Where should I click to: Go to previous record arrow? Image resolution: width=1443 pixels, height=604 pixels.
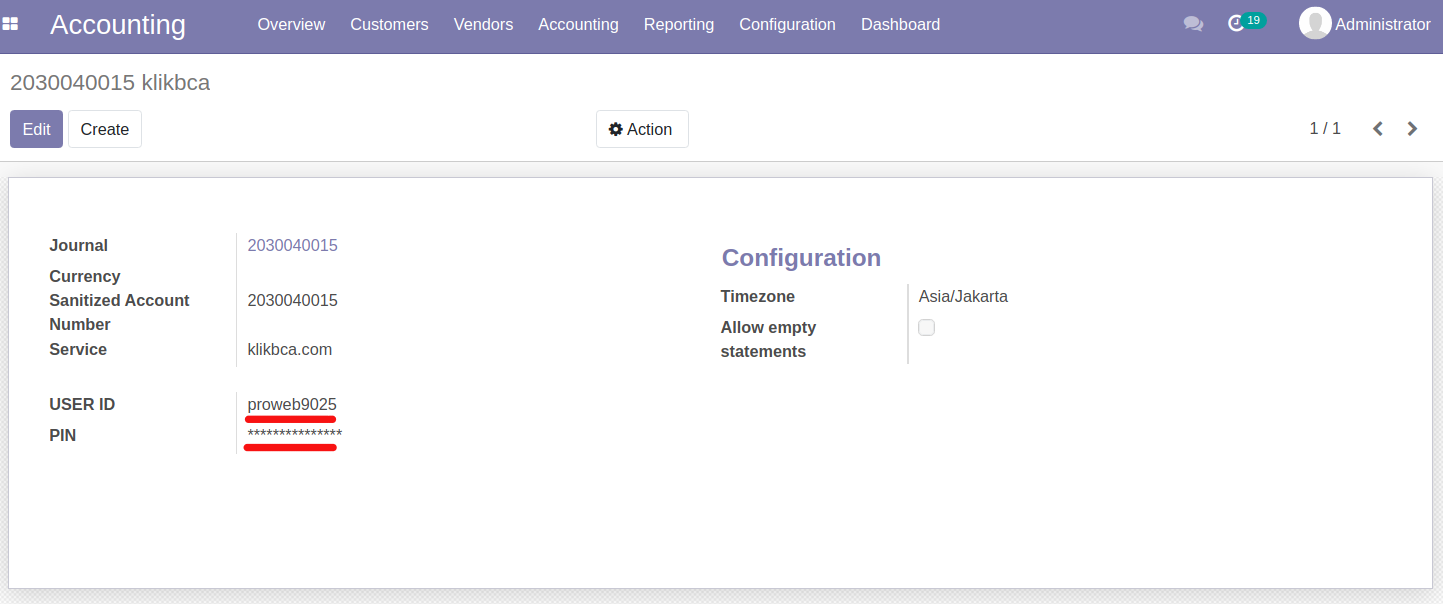[x=1378, y=129]
